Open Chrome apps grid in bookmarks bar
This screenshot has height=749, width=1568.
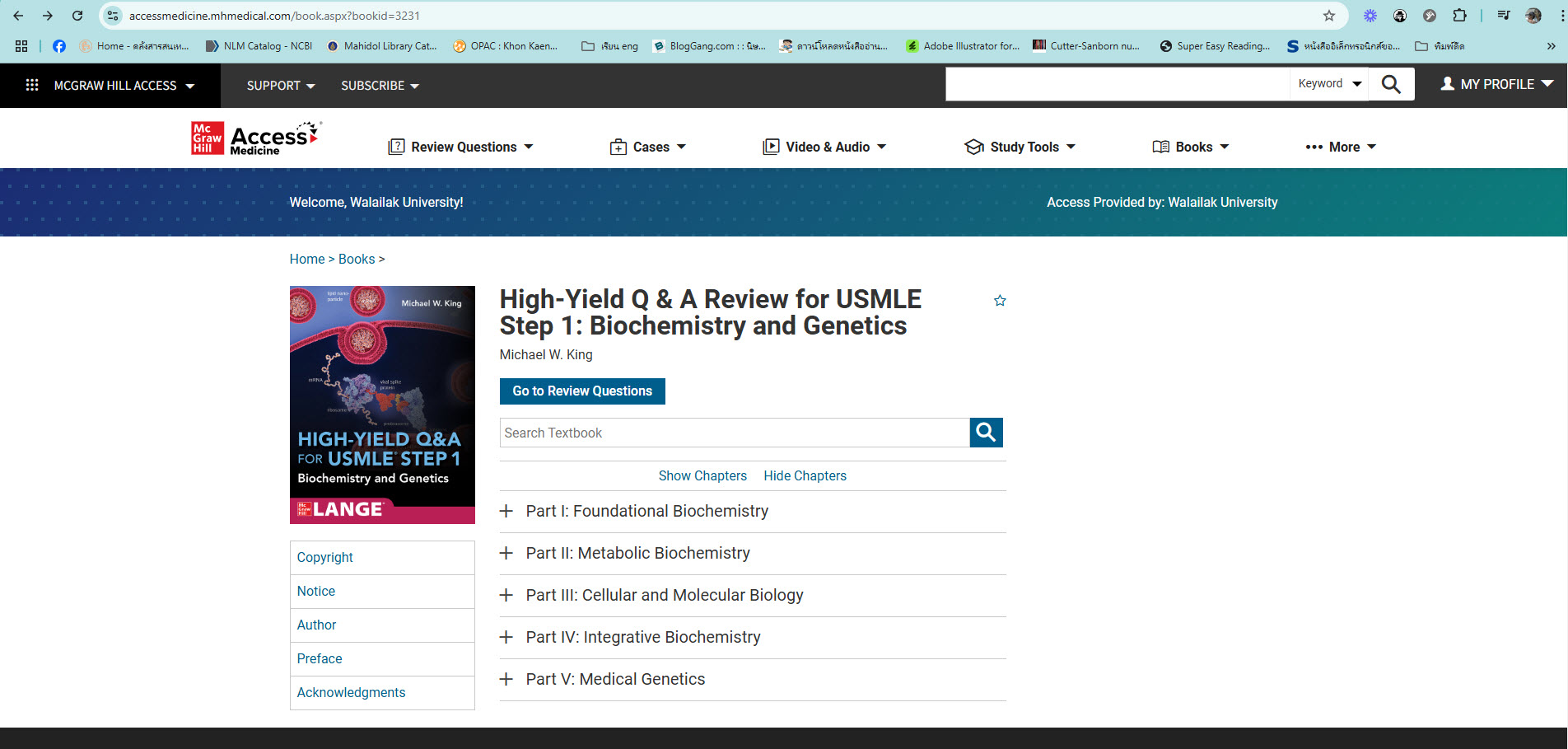coord(21,46)
